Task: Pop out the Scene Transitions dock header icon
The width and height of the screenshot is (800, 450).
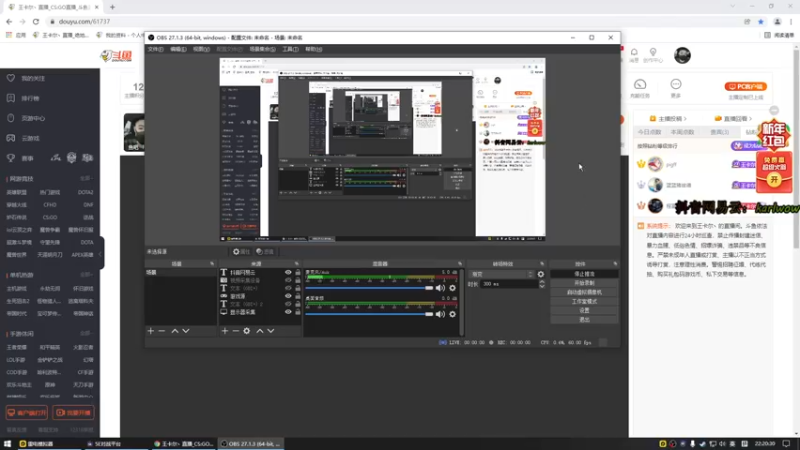Action: tap(542, 264)
